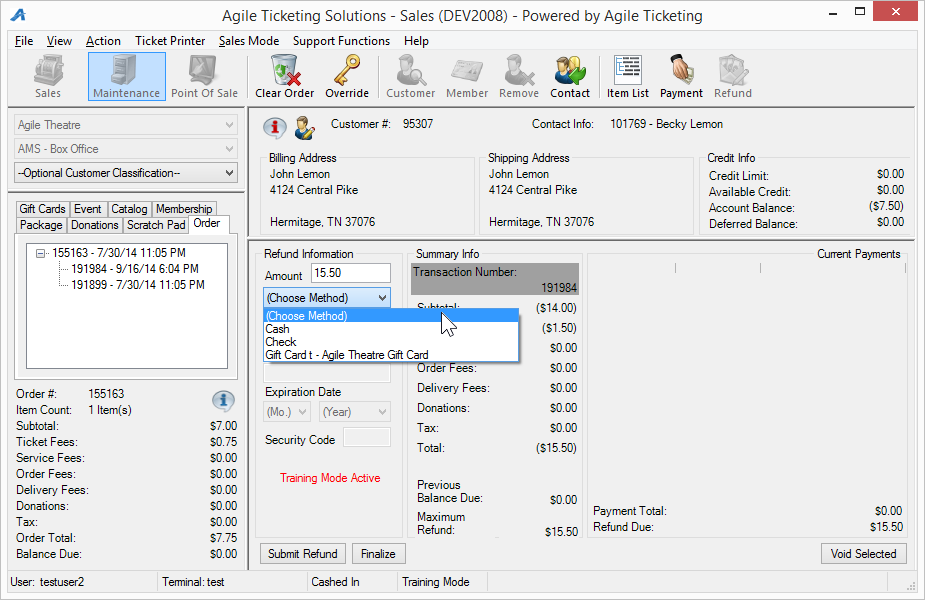Image resolution: width=925 pixels, height=600 pixels.
Task: Open the Item List icon
Action: [628, 76]
